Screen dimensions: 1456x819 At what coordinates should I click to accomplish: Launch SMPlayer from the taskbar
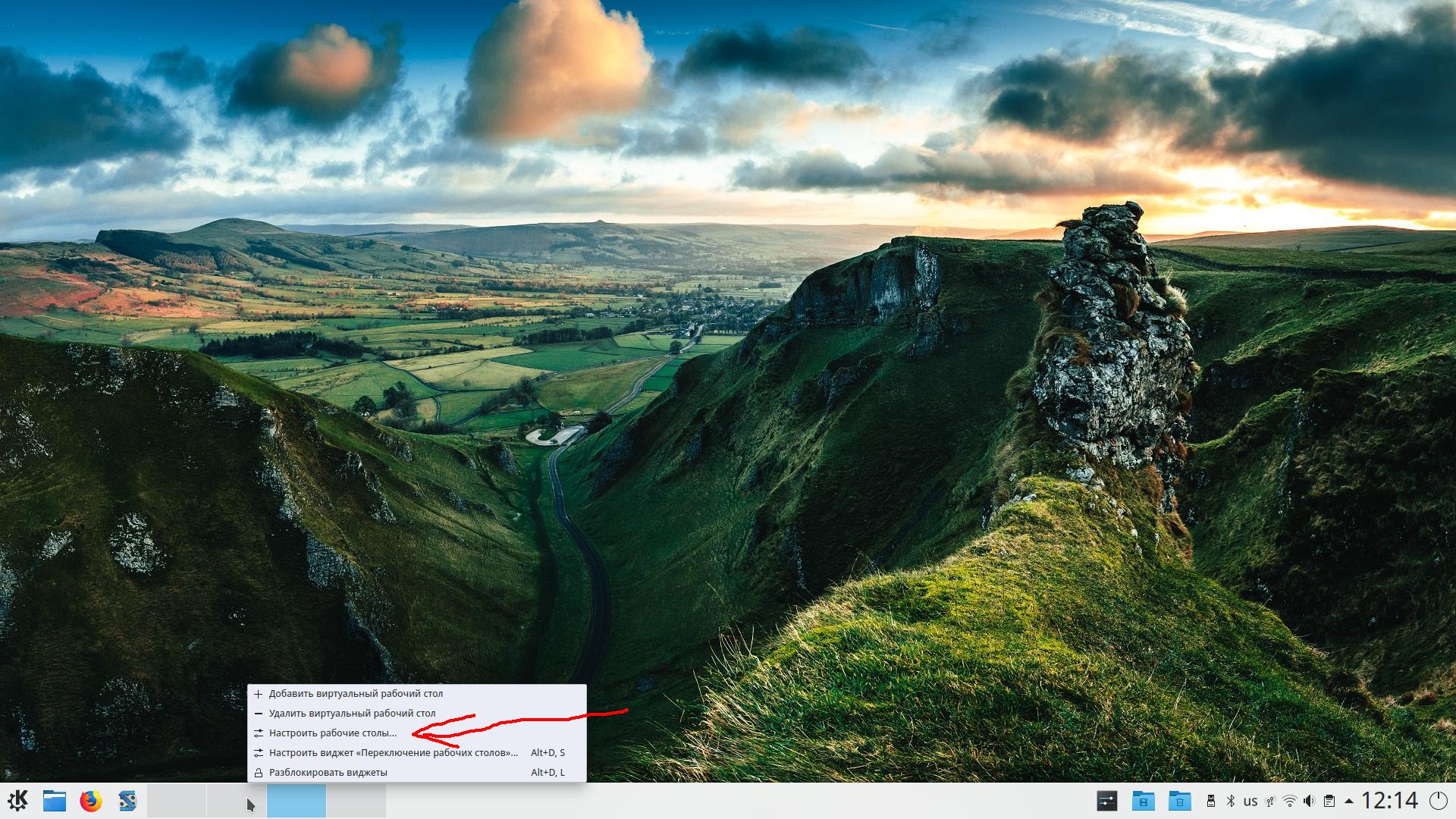(127, 801)
